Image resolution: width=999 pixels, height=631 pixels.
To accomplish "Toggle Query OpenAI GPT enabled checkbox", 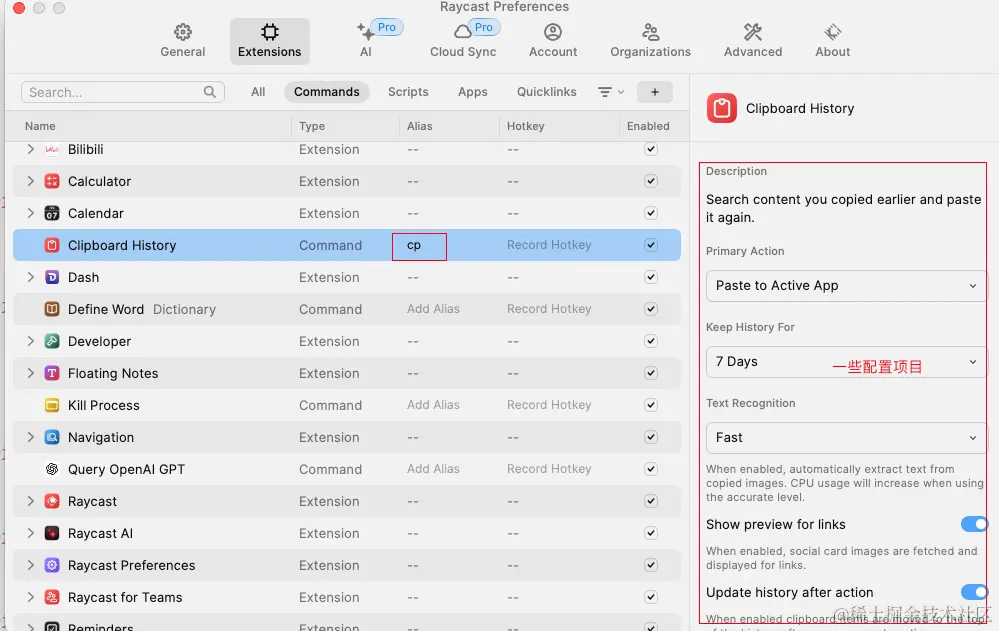I will coord(650,469).
